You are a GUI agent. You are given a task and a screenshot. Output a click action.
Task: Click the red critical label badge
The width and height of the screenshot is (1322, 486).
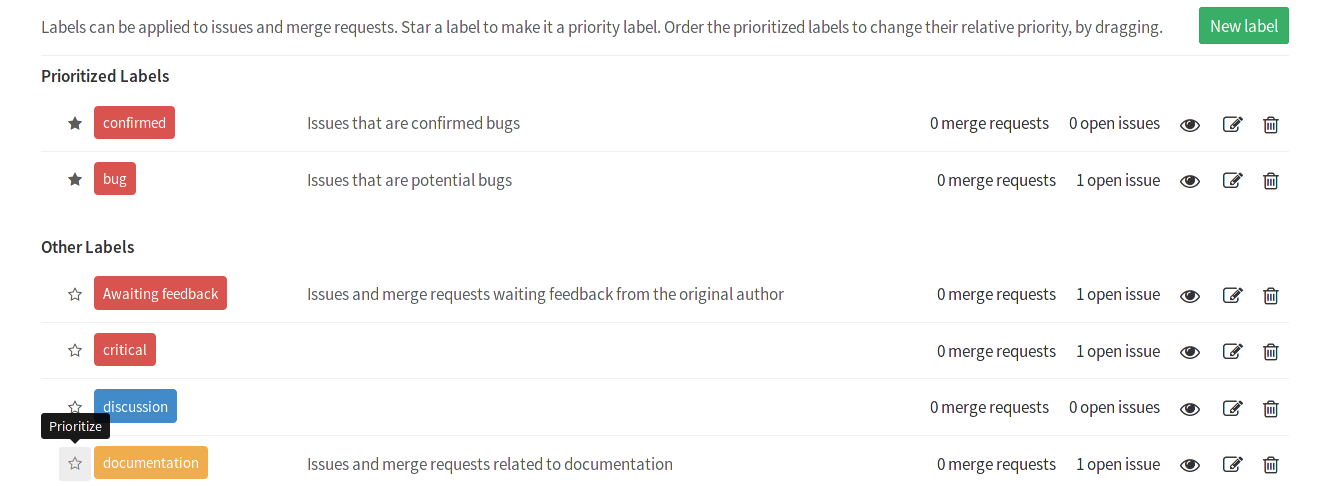tap(125, 350)
